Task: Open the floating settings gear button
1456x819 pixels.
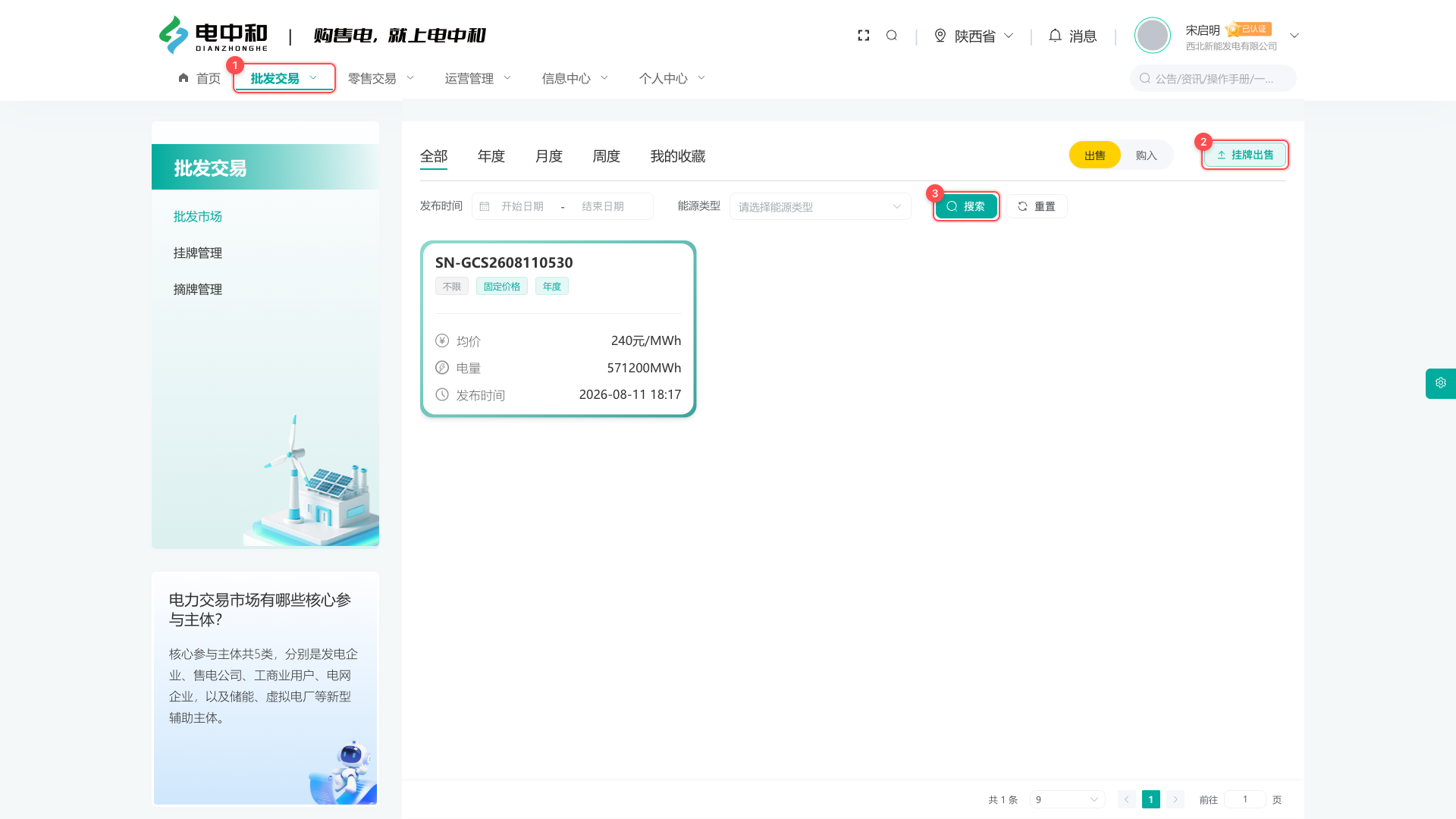Action: pos(1441,383)
